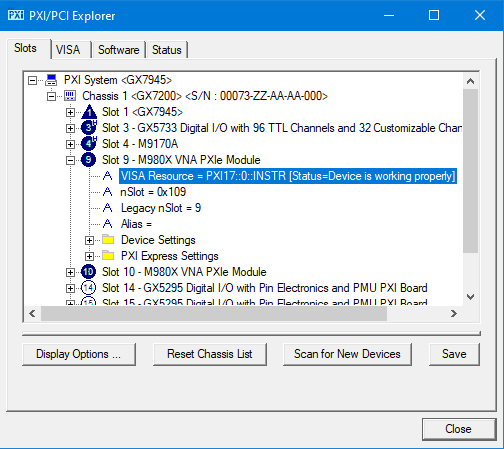Click the attribute icon beside Legacy nSlot
This screenshot has height=449, width=504.
tap(107, 208)
